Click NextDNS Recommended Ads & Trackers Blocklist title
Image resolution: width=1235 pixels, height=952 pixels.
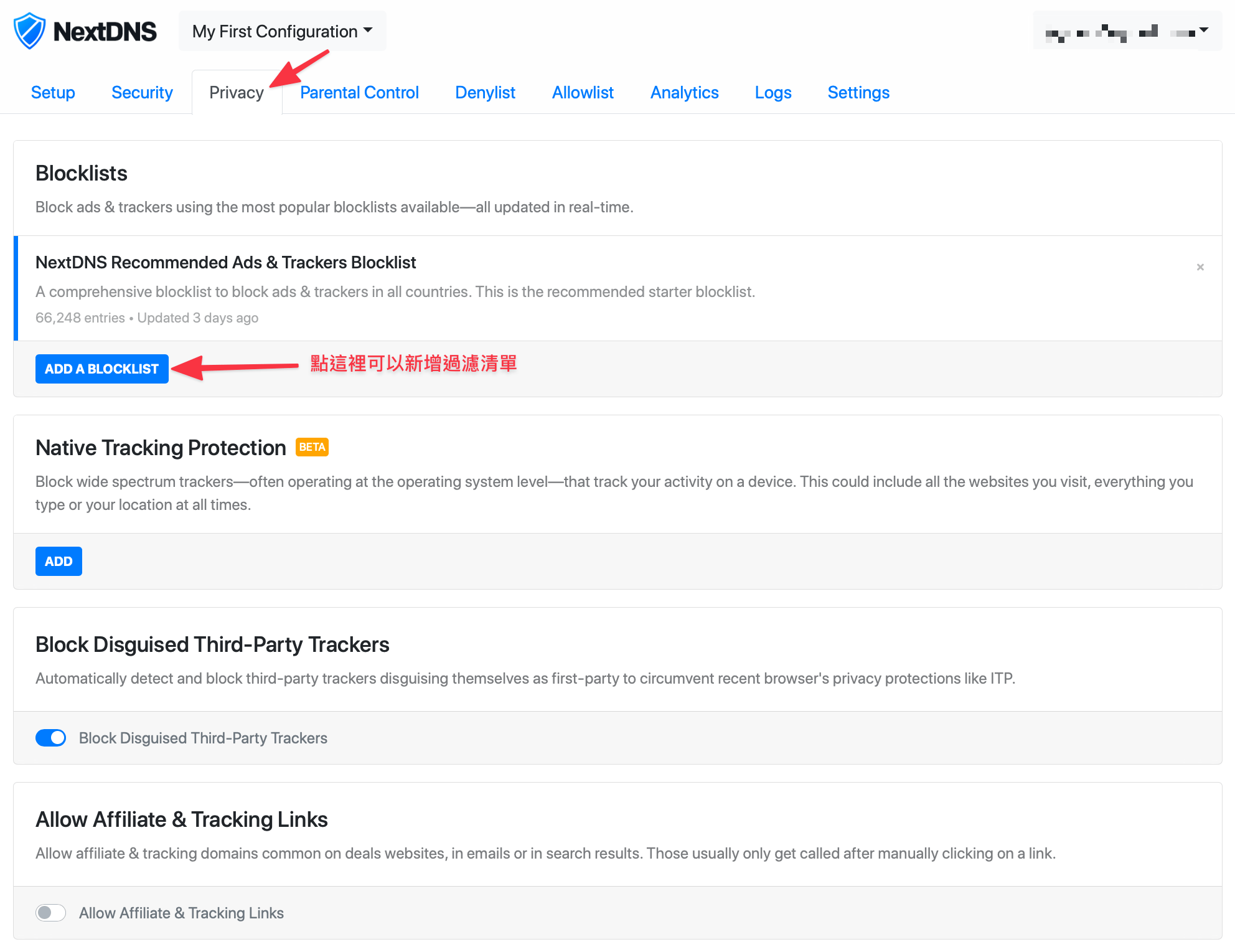click(x=225, y=263)
